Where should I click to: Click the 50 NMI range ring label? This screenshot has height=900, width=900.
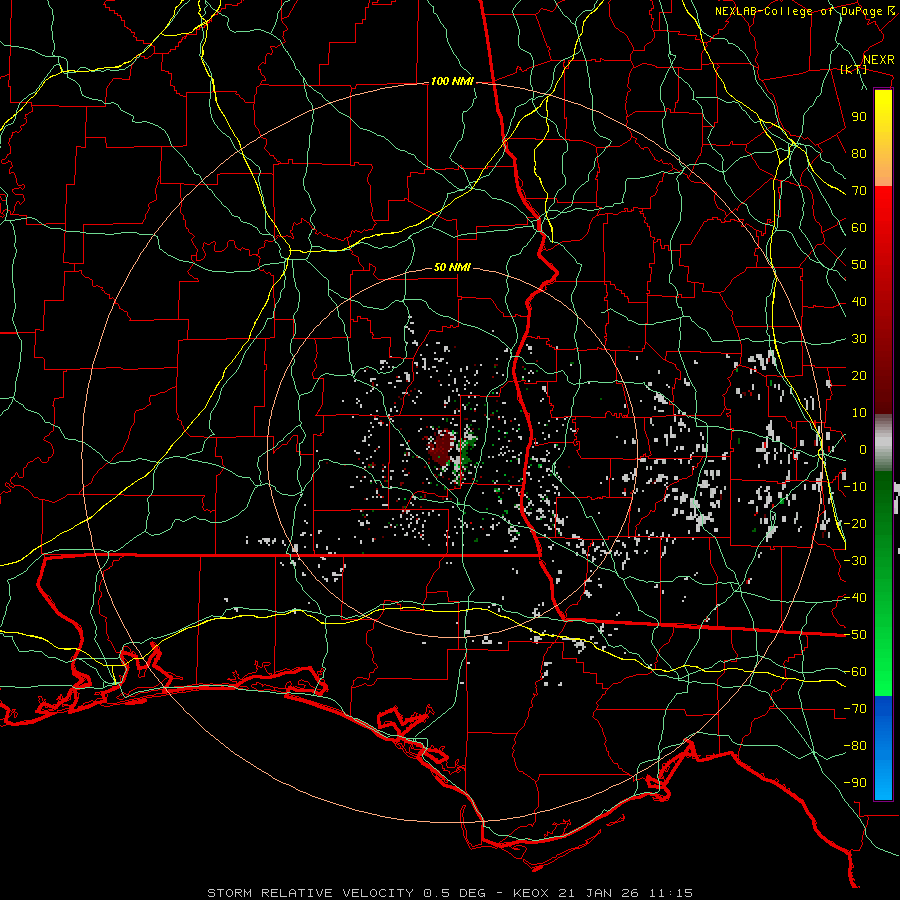(452, 267)
